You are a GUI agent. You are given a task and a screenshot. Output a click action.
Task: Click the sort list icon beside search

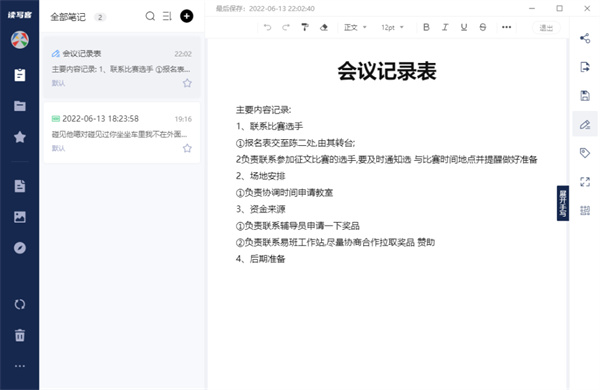coord(167,16)
